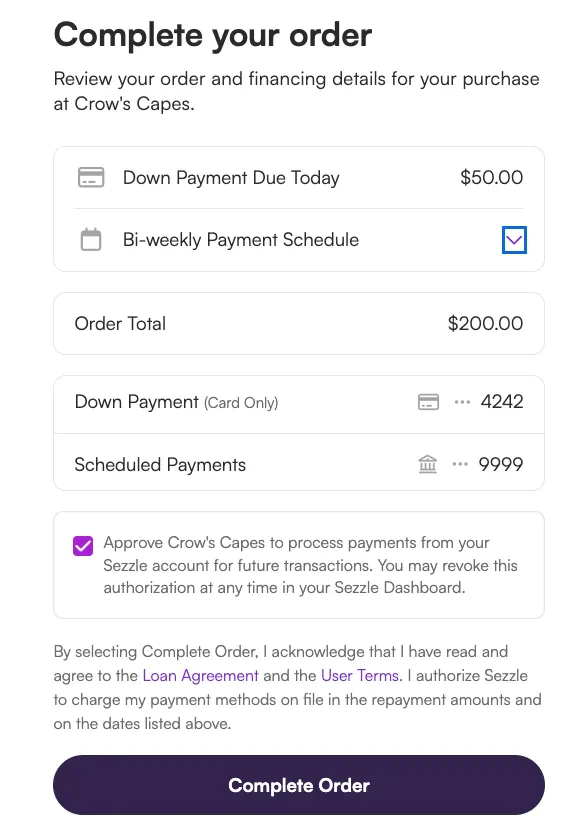This screenshot has width=568, height=837.
Task: Click the Approve Crow's Capes authorization text
Action: [x=310, y=565]
